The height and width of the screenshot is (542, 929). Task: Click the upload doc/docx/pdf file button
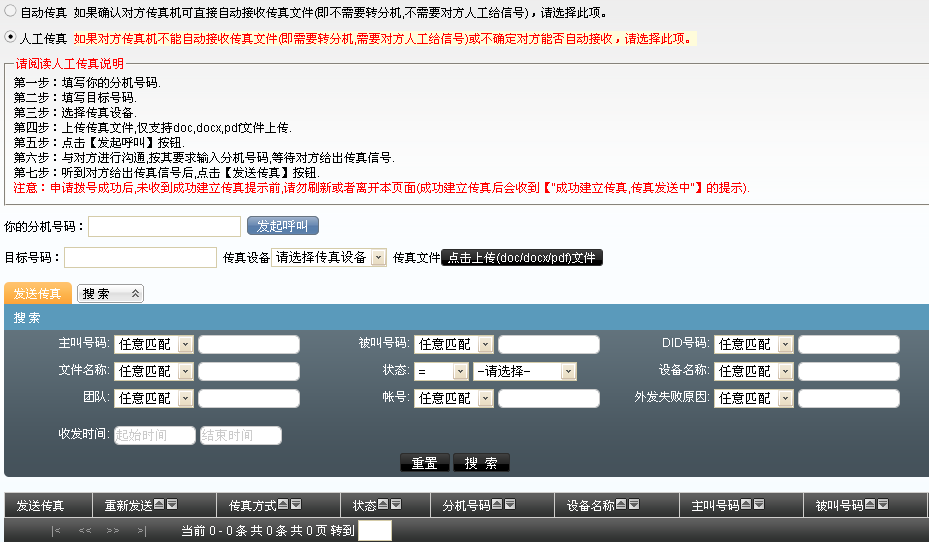pos(522,257)
